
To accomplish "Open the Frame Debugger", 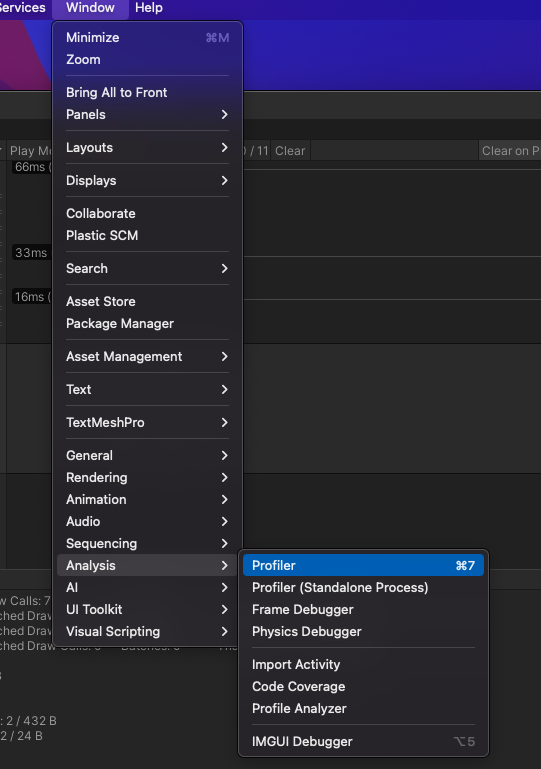I will click(x=363, y=609).
